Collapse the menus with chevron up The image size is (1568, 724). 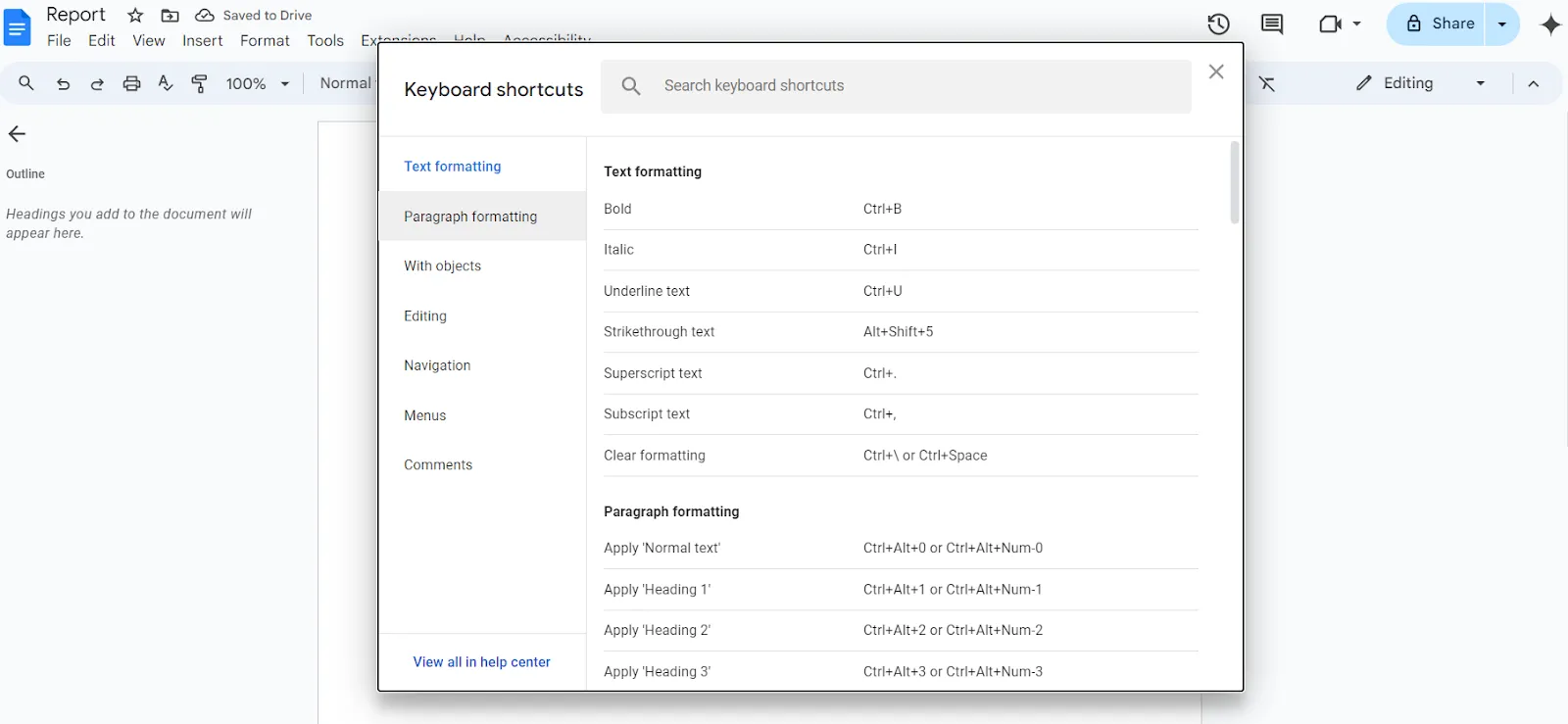point(1534,84)
